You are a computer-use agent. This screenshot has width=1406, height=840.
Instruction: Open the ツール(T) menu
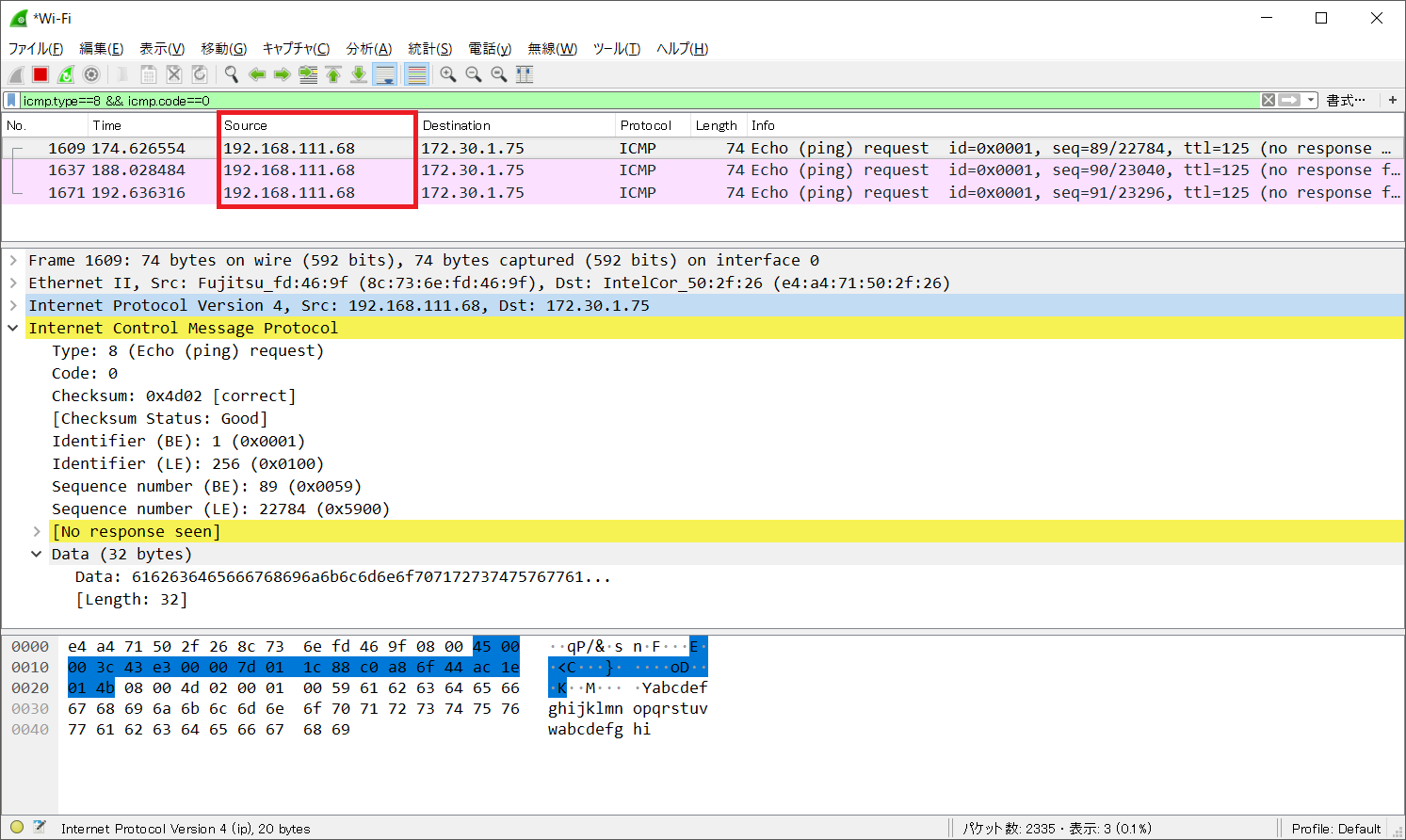[617, 49]
